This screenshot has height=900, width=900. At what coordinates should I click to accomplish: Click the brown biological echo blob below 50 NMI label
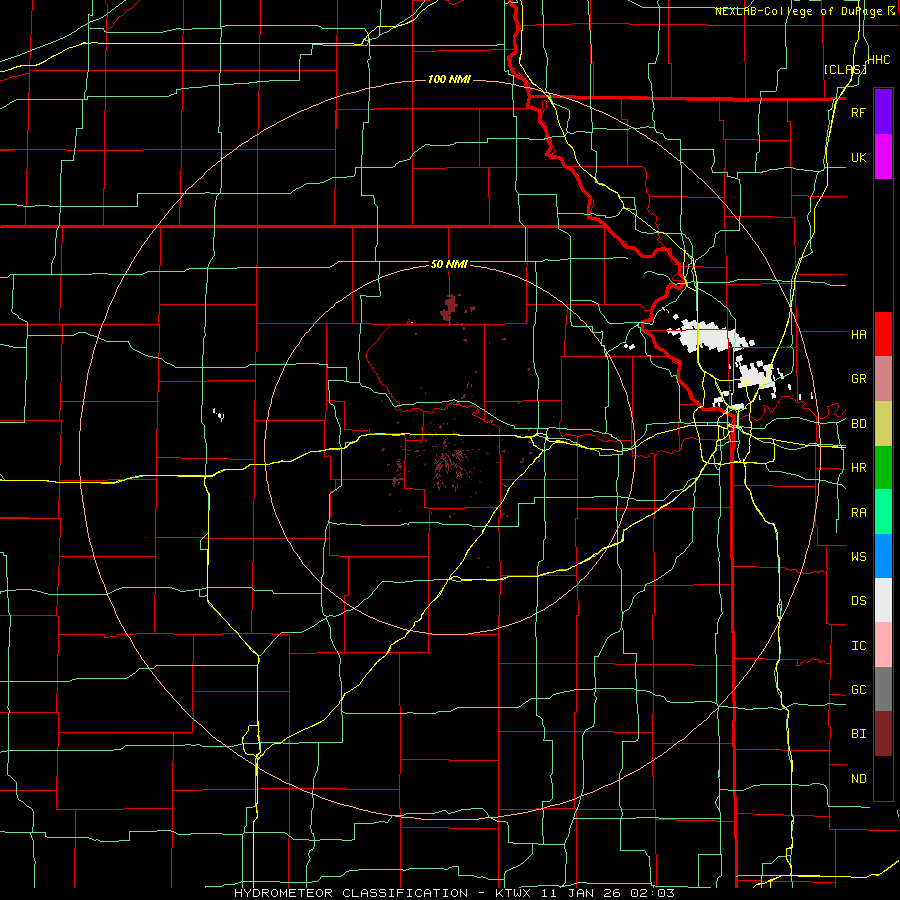pos(449,308)
